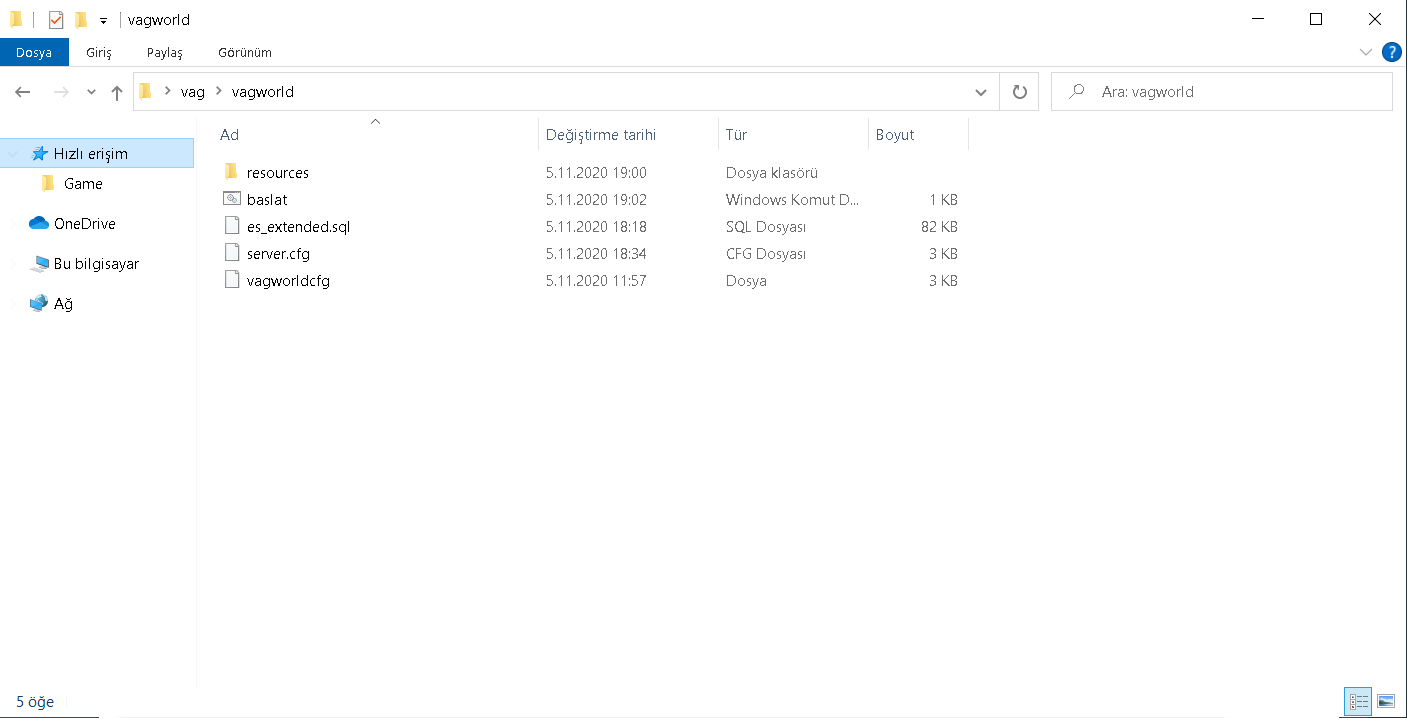Select Bu bilgisayar in navigation pane
Viewport: 1407px width, 718px height.
tap(97, 264)
